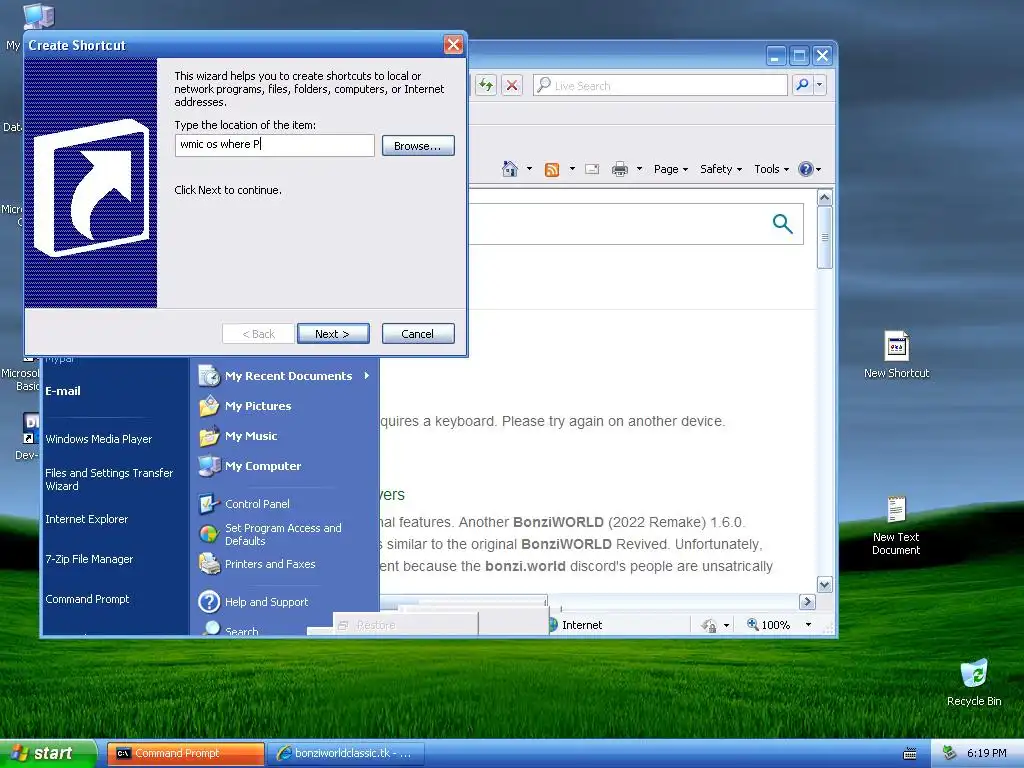Click the refresh icon in Internet Explorer
The image size is (1024, 768).
click(486, 85)
